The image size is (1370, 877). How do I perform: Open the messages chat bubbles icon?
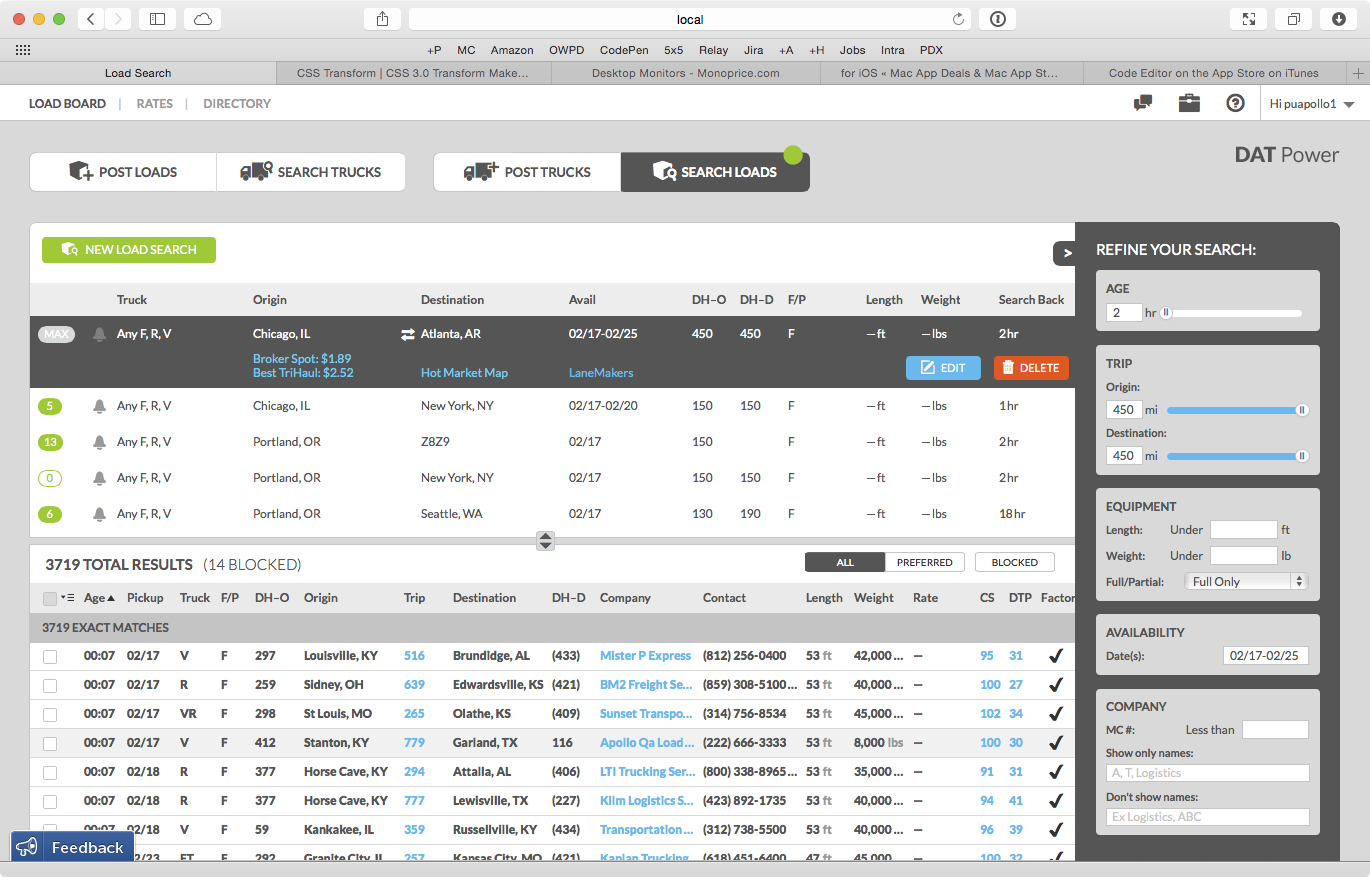[x=1143, y=103]
